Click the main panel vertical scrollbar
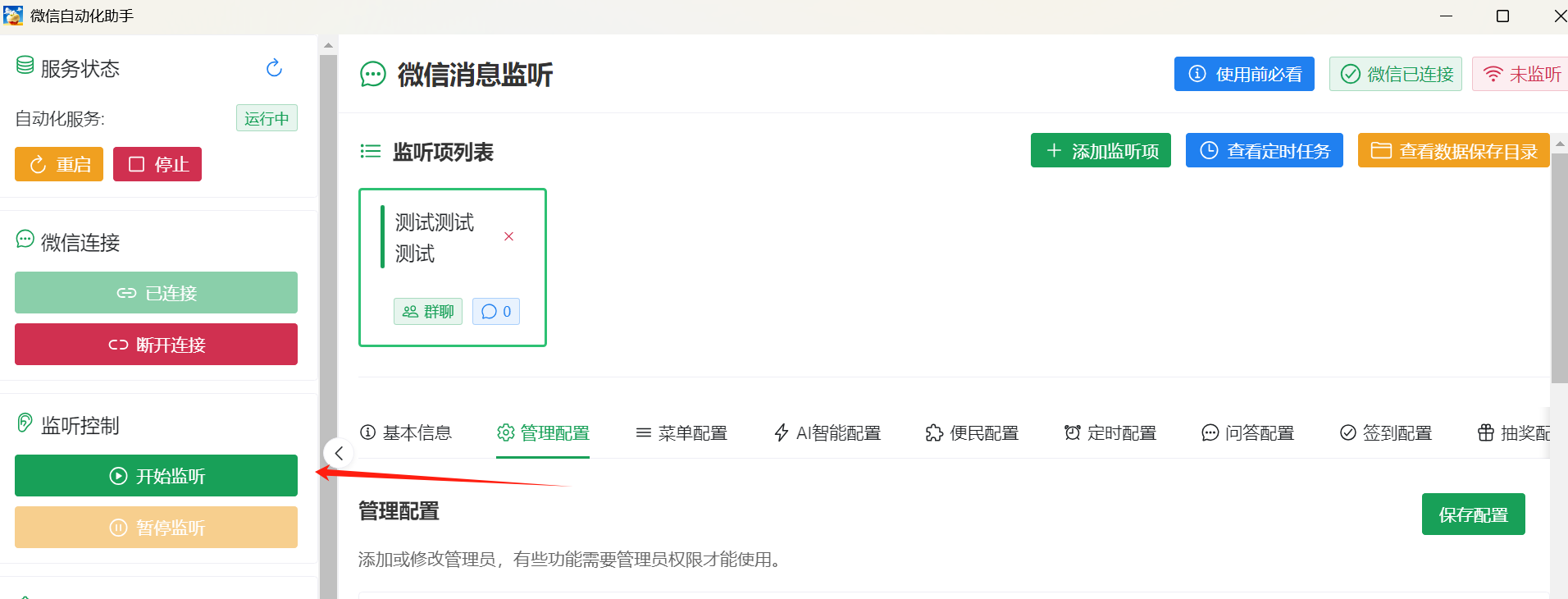The image size is (1568, 599). (1559, 268)
